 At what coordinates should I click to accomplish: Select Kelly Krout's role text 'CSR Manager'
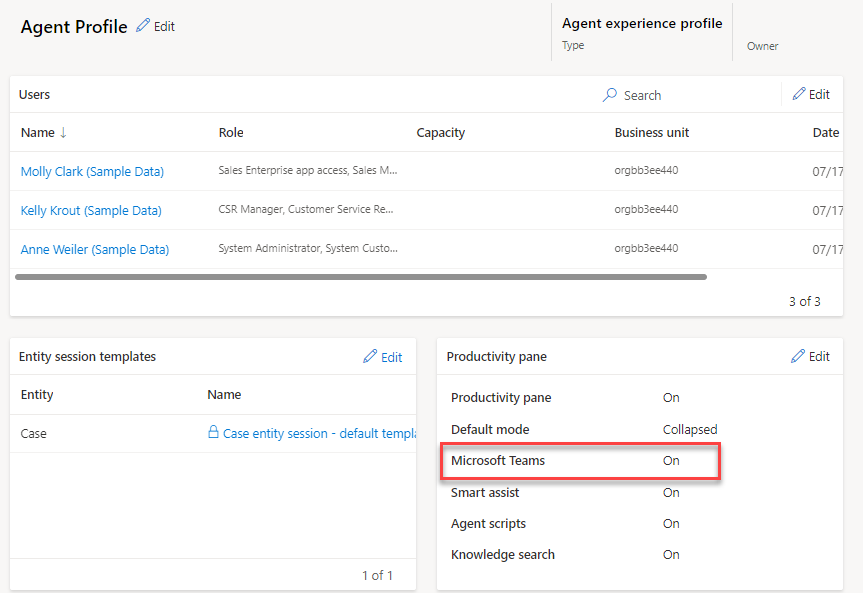point(250,209)
